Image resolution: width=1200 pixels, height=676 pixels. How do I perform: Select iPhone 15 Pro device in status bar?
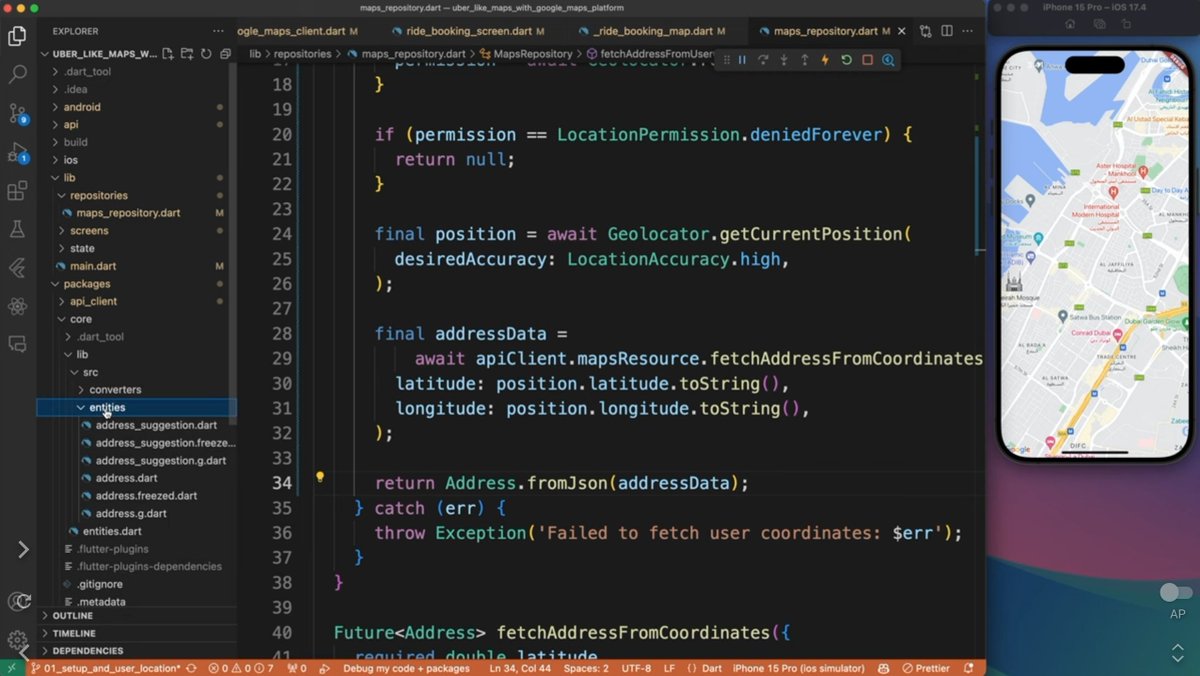click(797, 668)
